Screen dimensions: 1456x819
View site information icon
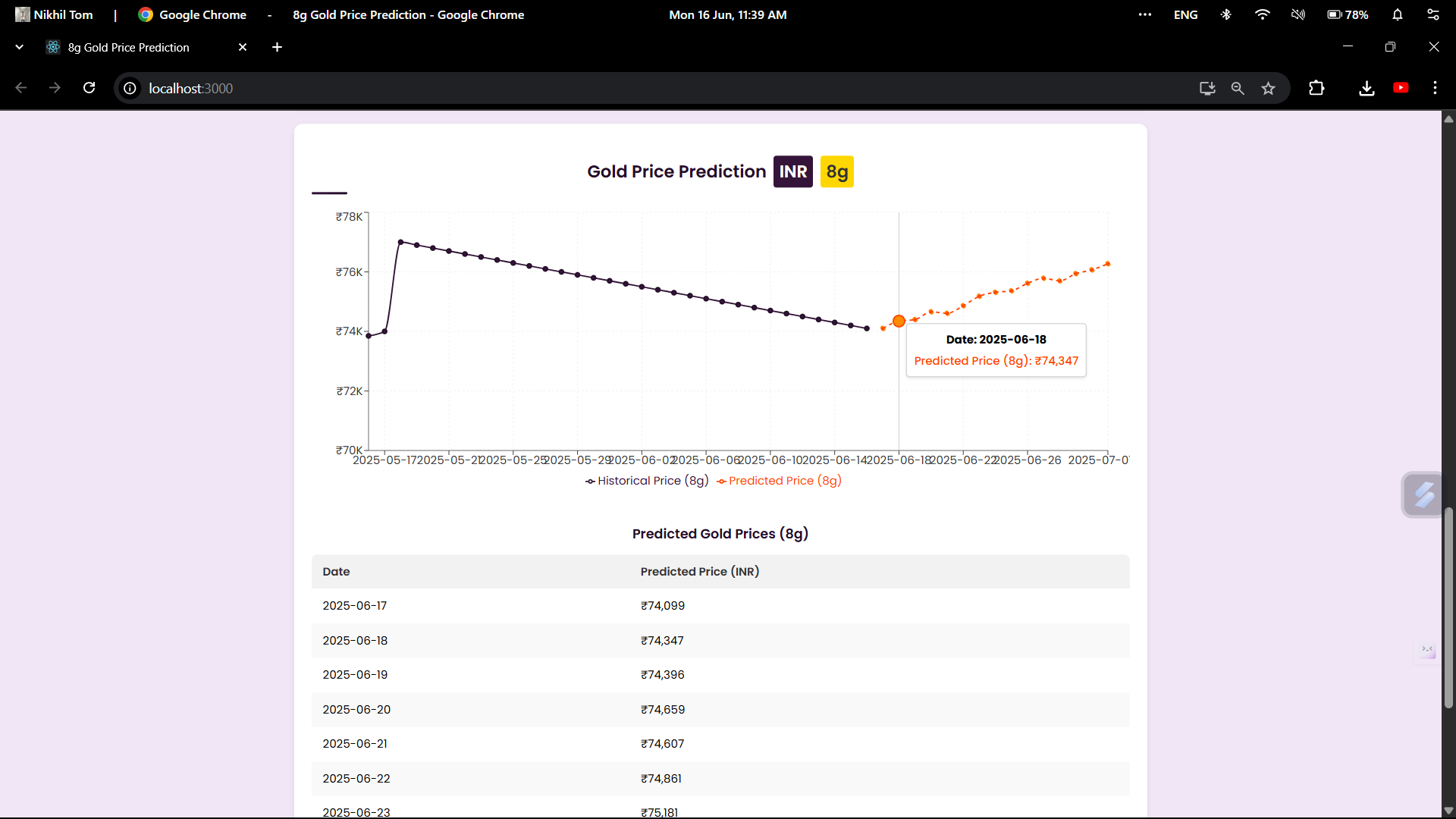(x=130, y=89)
